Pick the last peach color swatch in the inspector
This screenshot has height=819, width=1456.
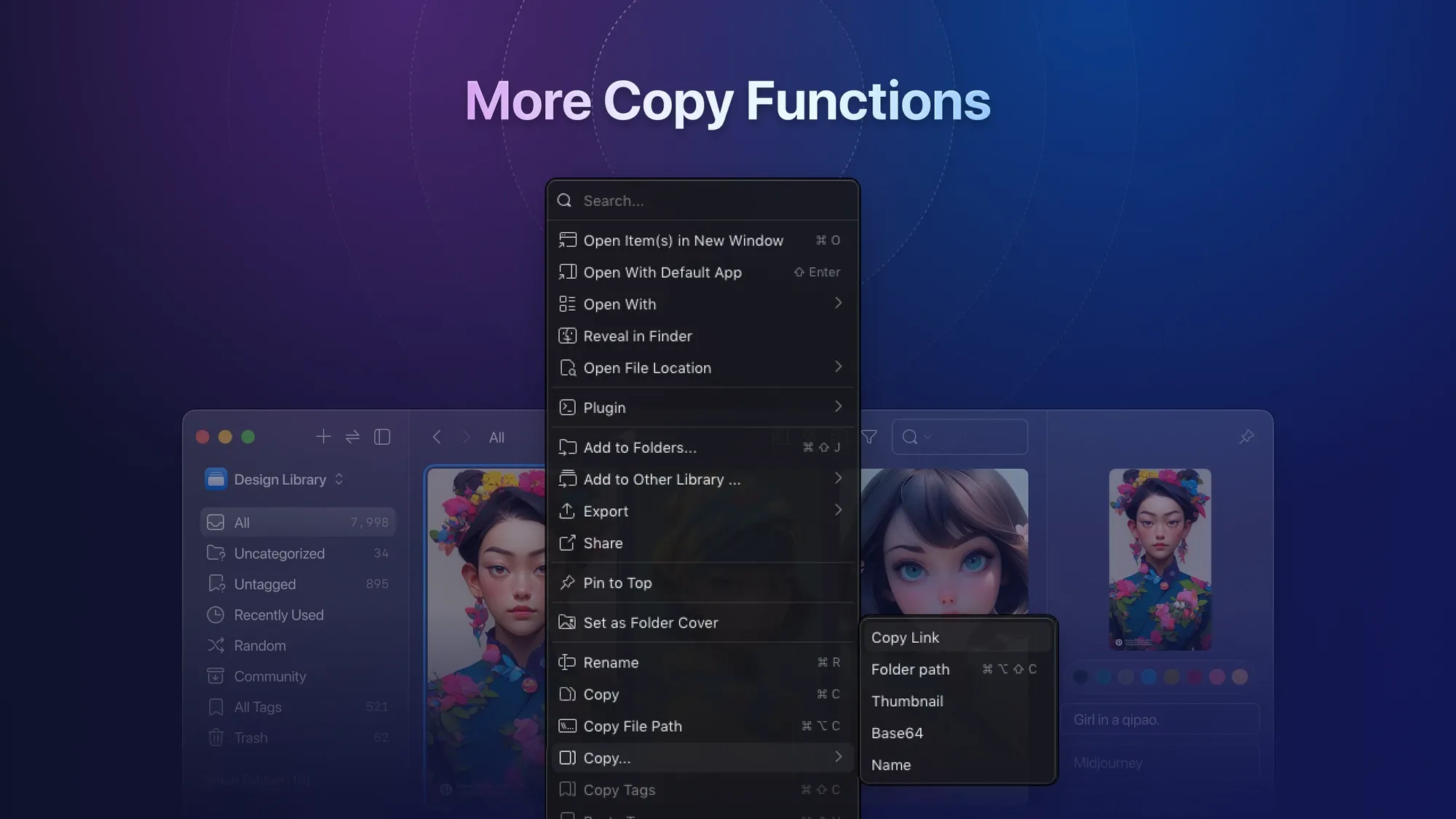[x=1240, y=677]
